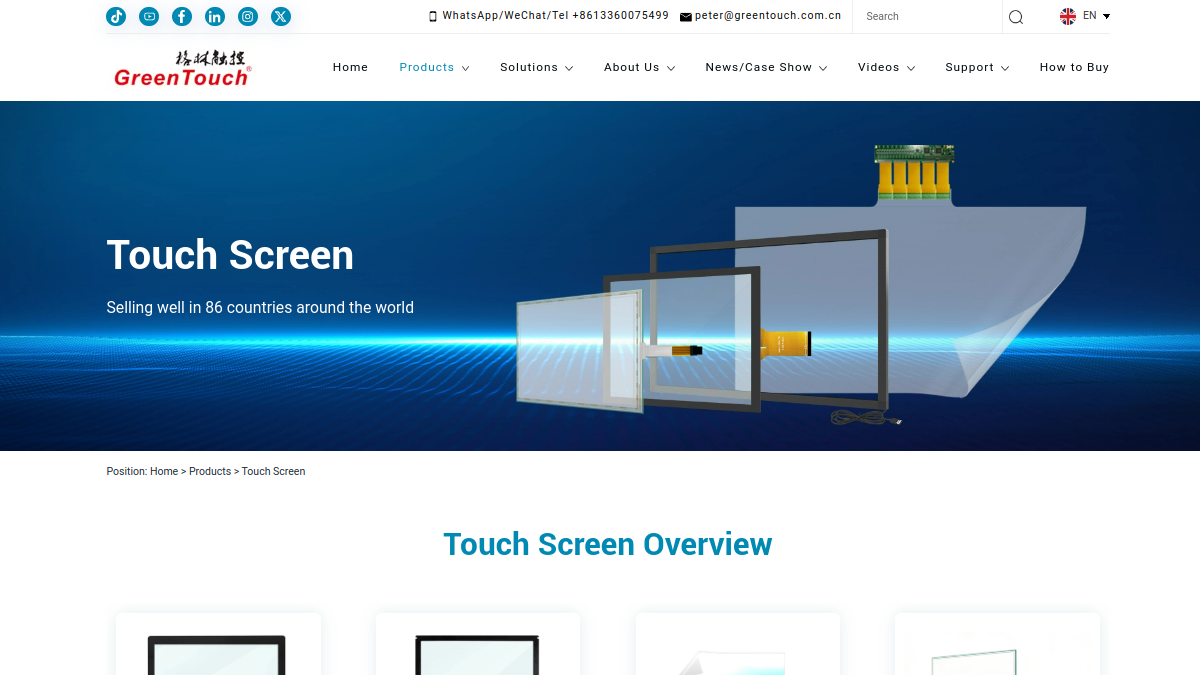
Task: Open the Videos menu item
Action: click(879, 67)
